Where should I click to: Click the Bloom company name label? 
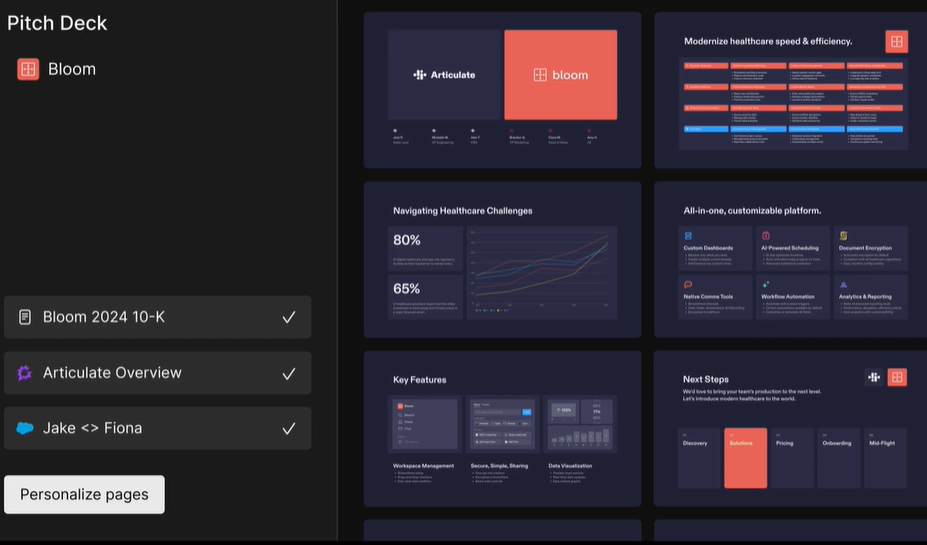pos(72,69)
